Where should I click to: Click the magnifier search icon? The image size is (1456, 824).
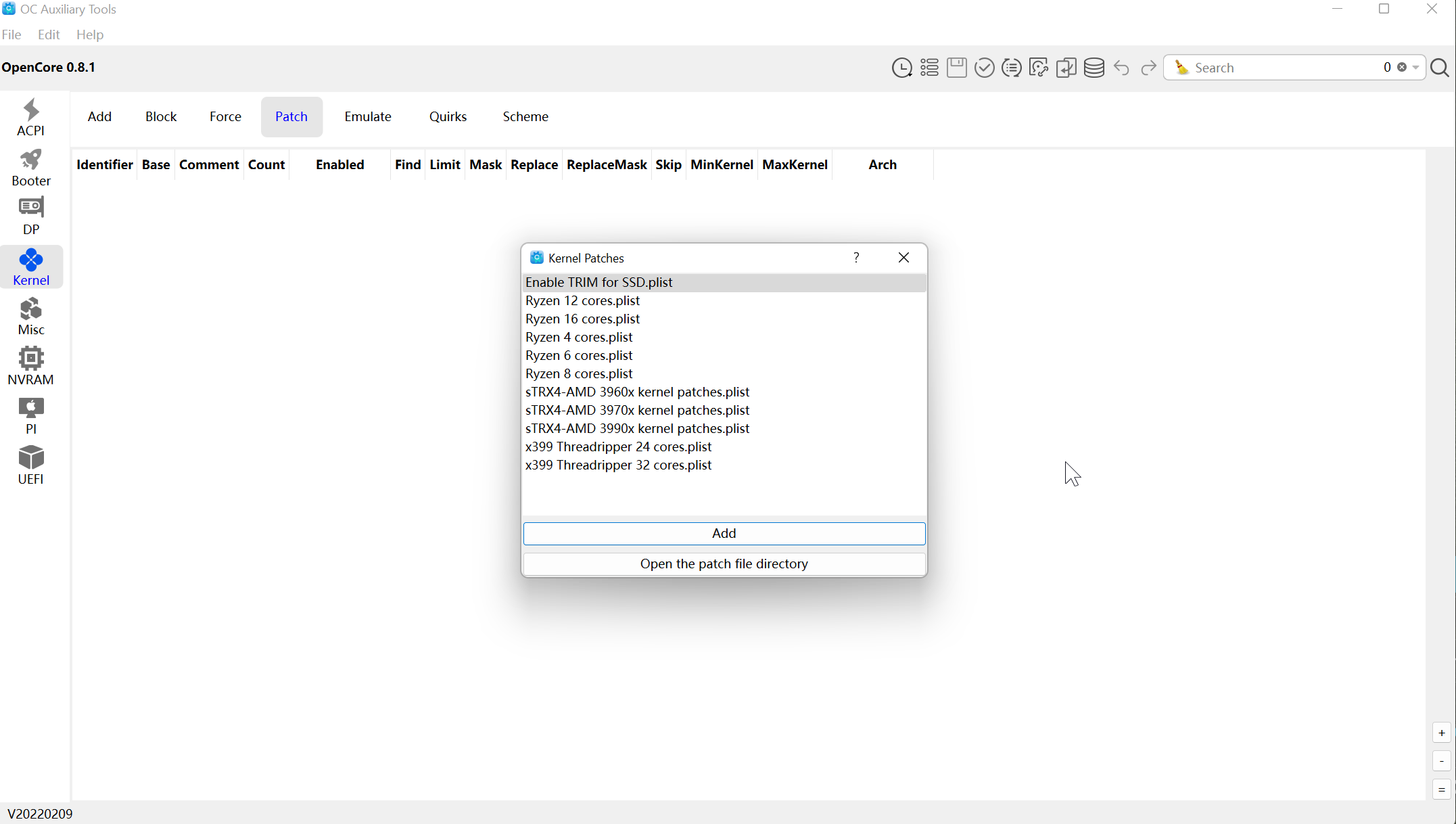tap(1440, 68)
